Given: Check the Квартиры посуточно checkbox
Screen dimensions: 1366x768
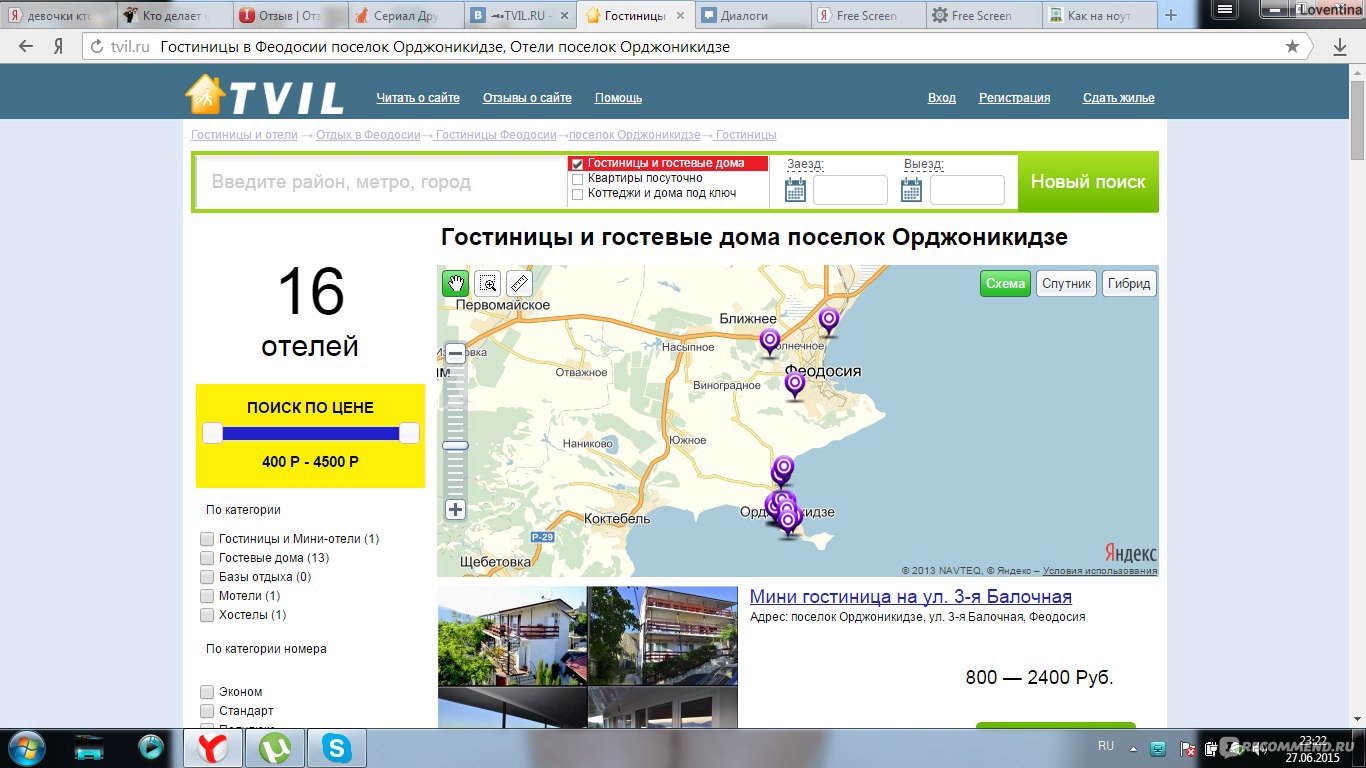Looking at the screenshot, I should point(577,179).
